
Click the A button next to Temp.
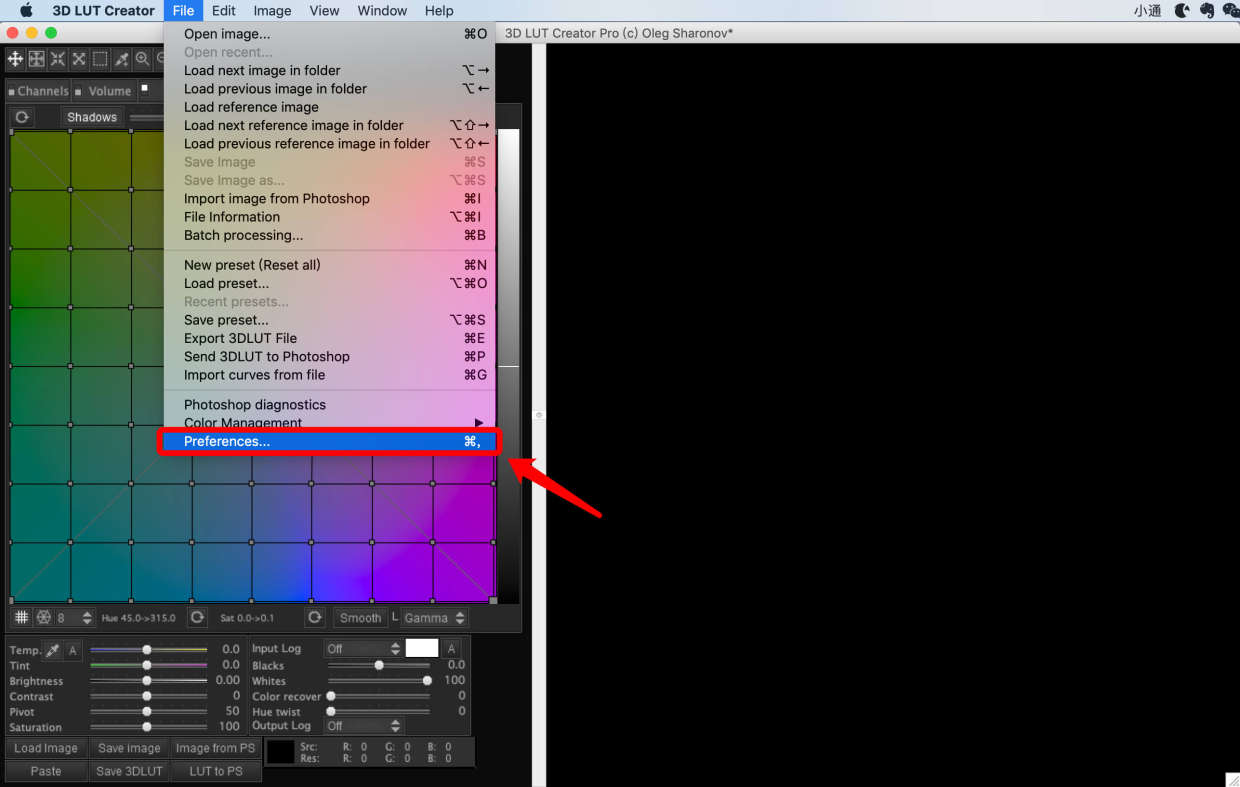[x=73, y=650]
